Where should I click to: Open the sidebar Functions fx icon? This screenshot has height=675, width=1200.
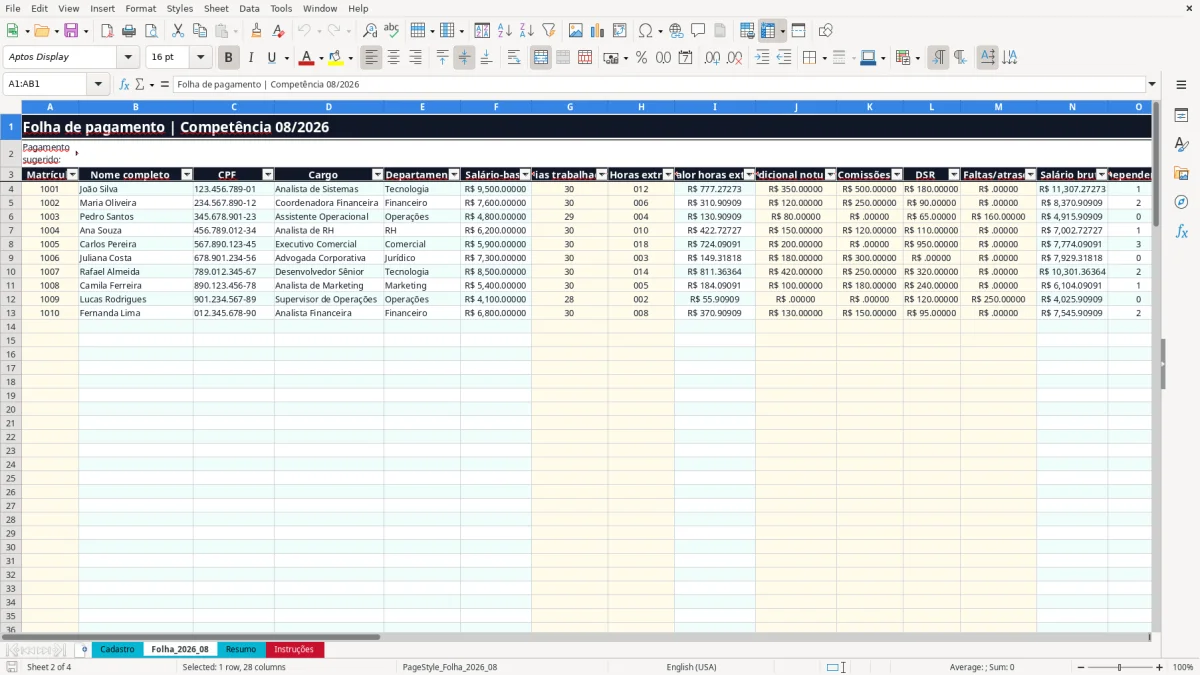click(x=1181, y=231)
